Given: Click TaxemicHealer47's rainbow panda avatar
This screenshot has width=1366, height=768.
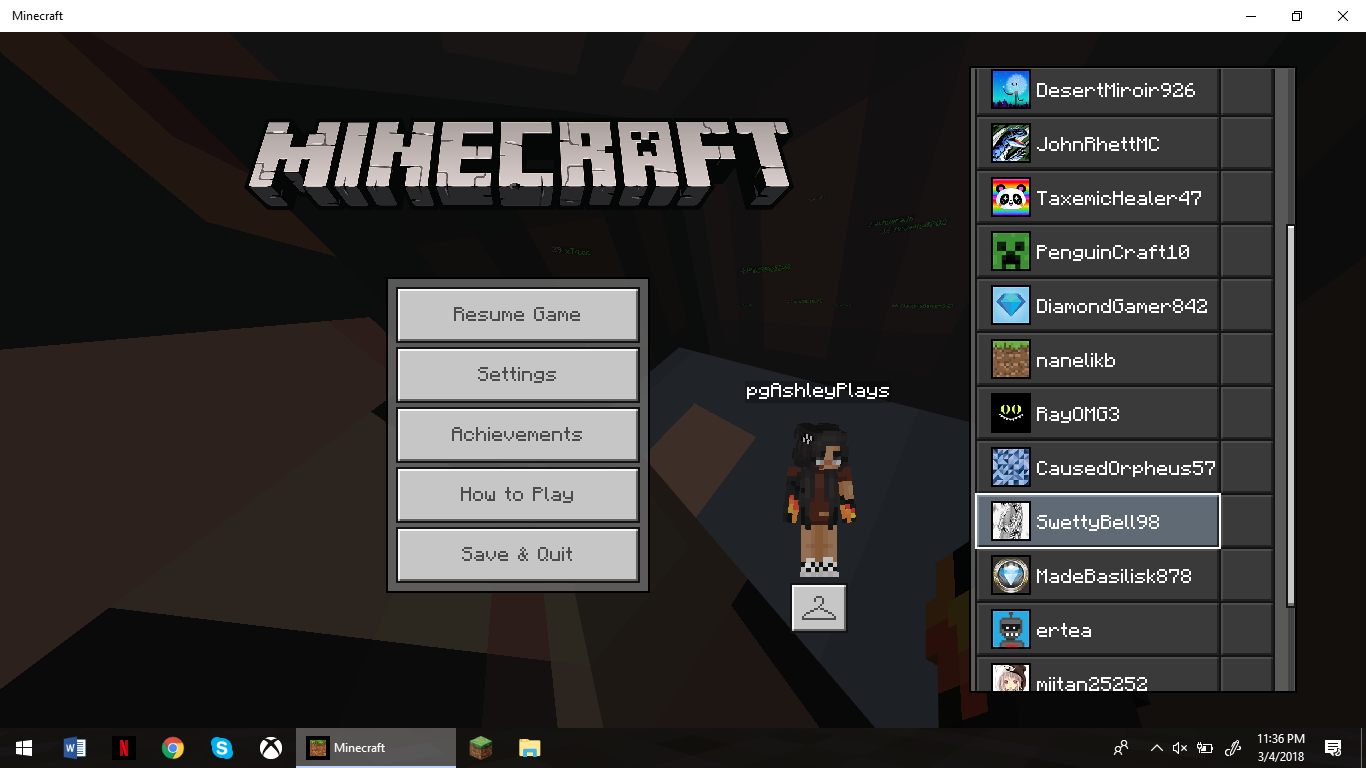Looking at the screenshot, I should pyautogui.click(x=1010, y=198).
